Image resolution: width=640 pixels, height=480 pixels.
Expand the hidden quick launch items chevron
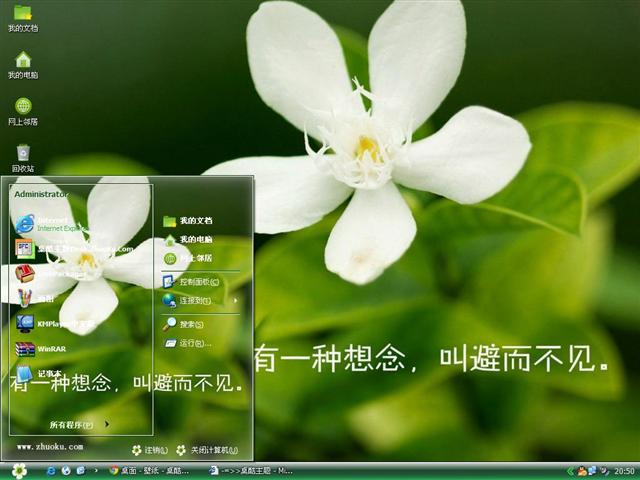click(96, 471)
